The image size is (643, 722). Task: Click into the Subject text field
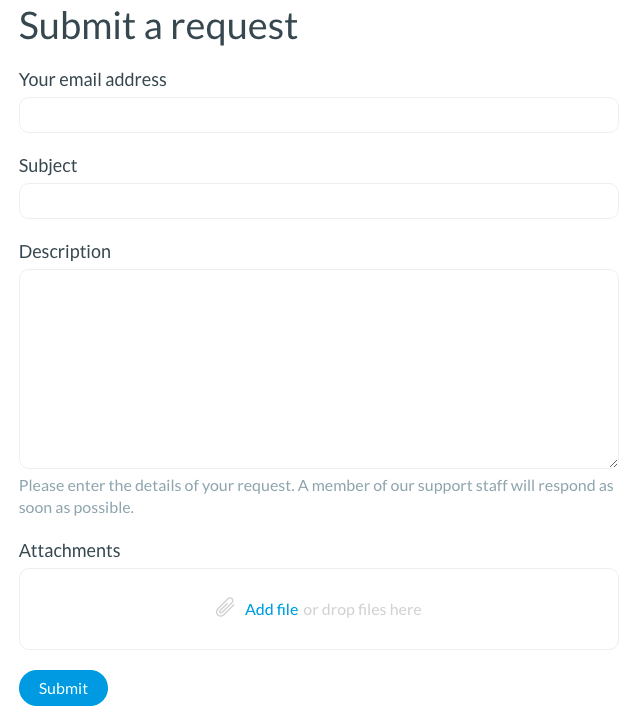tap(318, 201)
